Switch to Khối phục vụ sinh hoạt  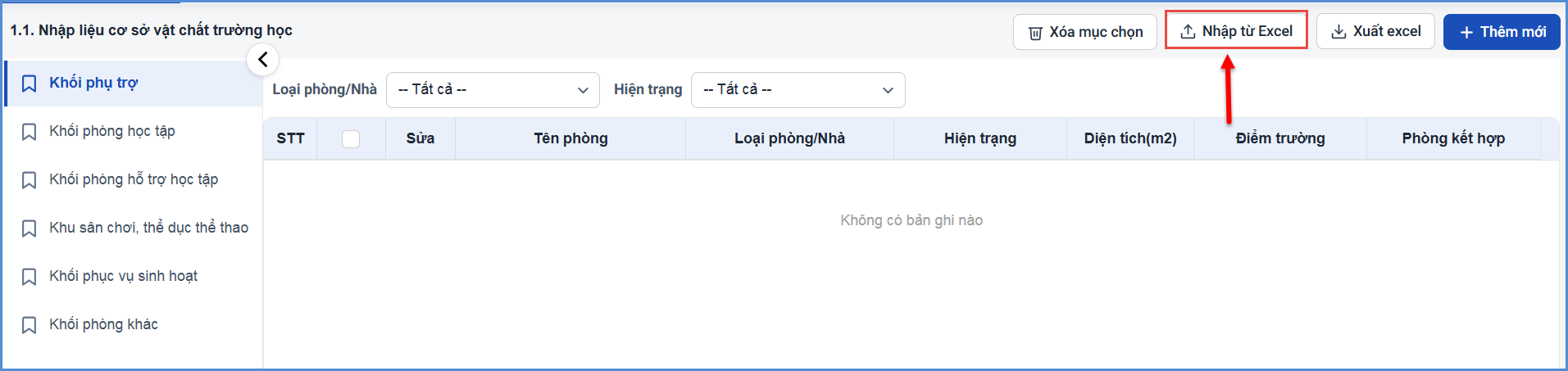click(x=133, y=276)
